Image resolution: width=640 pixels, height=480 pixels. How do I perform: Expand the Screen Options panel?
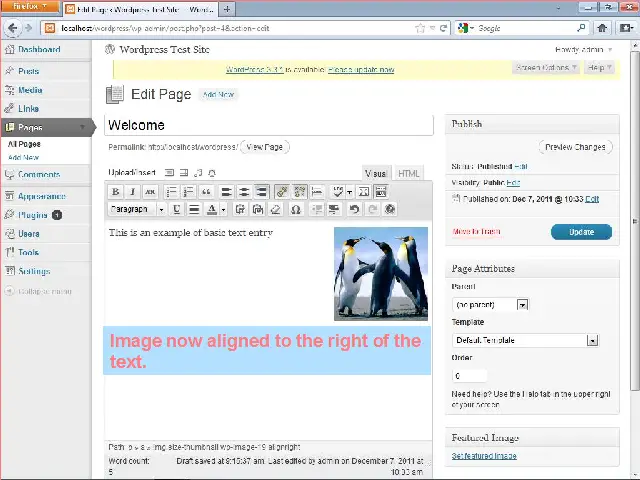(546, 67)
